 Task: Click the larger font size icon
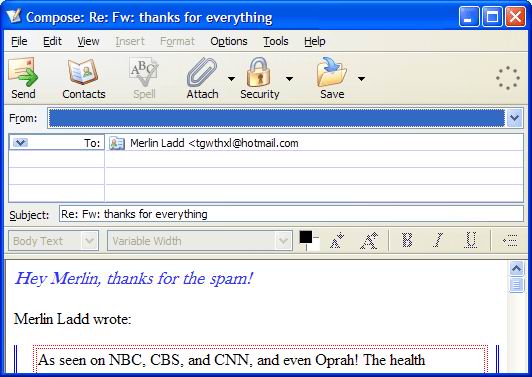click(x=369, y=241)
